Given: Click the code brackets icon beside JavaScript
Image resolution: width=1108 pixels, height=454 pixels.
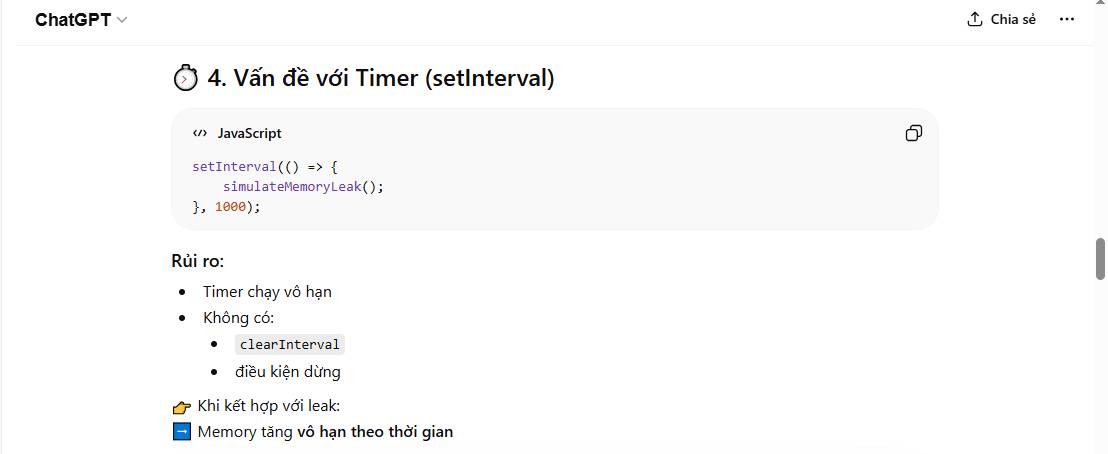Looking at the screenshot, I should click(200, 133).
